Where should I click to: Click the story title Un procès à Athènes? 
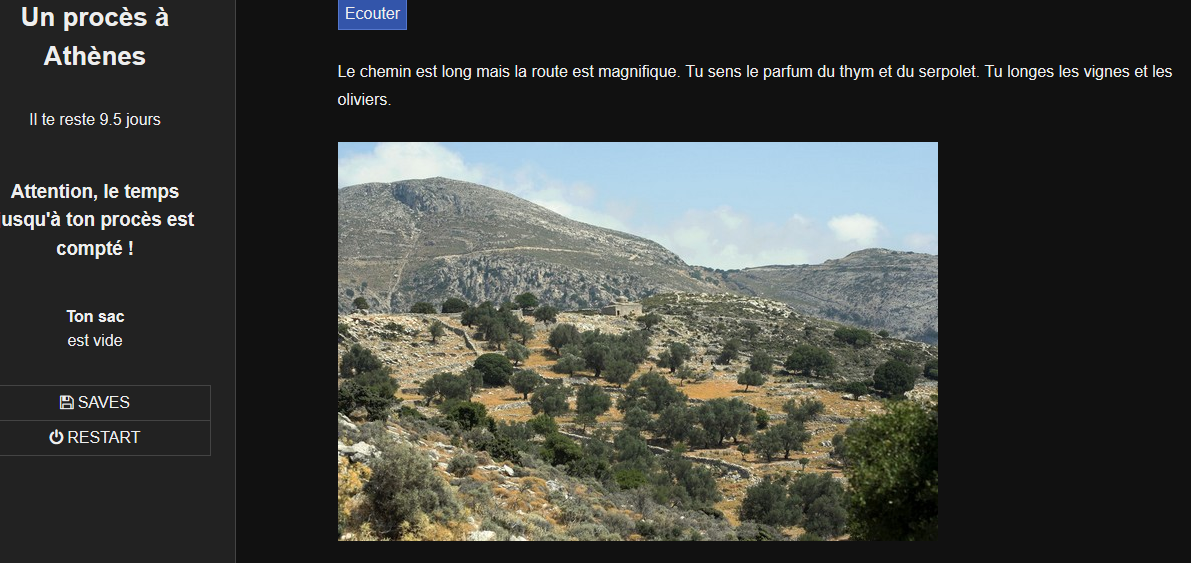click(x=95, y=36)
